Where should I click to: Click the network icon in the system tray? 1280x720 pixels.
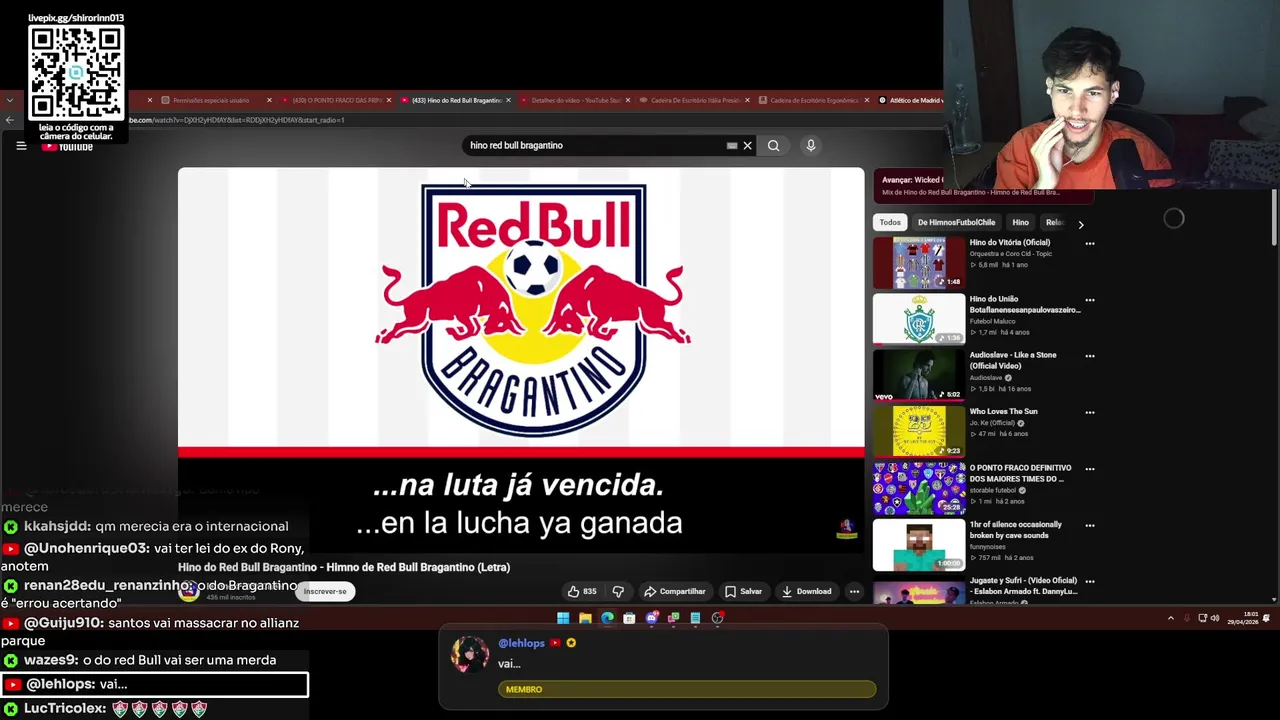[1202, 618]
